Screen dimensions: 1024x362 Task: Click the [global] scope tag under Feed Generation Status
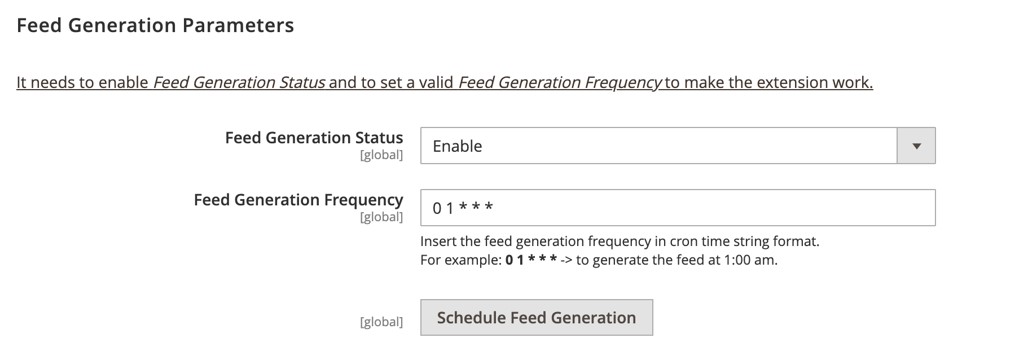pos(381,156)
